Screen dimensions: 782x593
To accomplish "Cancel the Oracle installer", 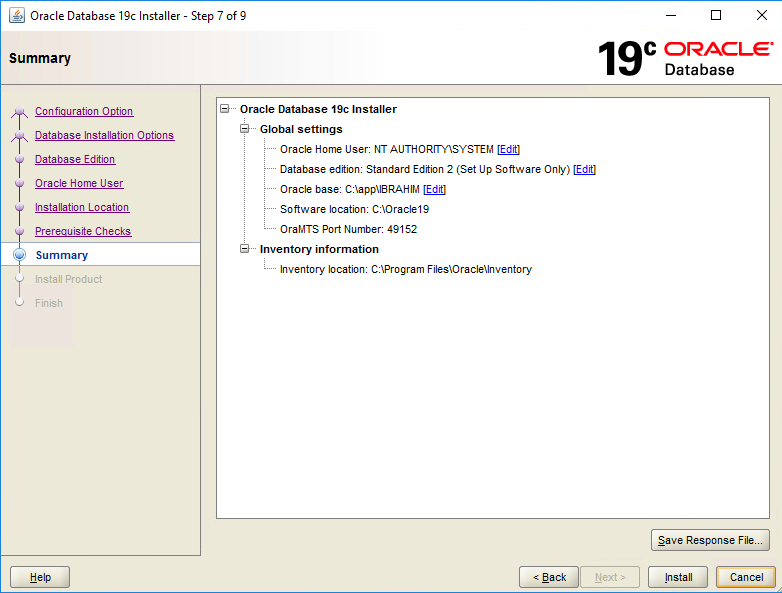I will [x=746, y=577].
